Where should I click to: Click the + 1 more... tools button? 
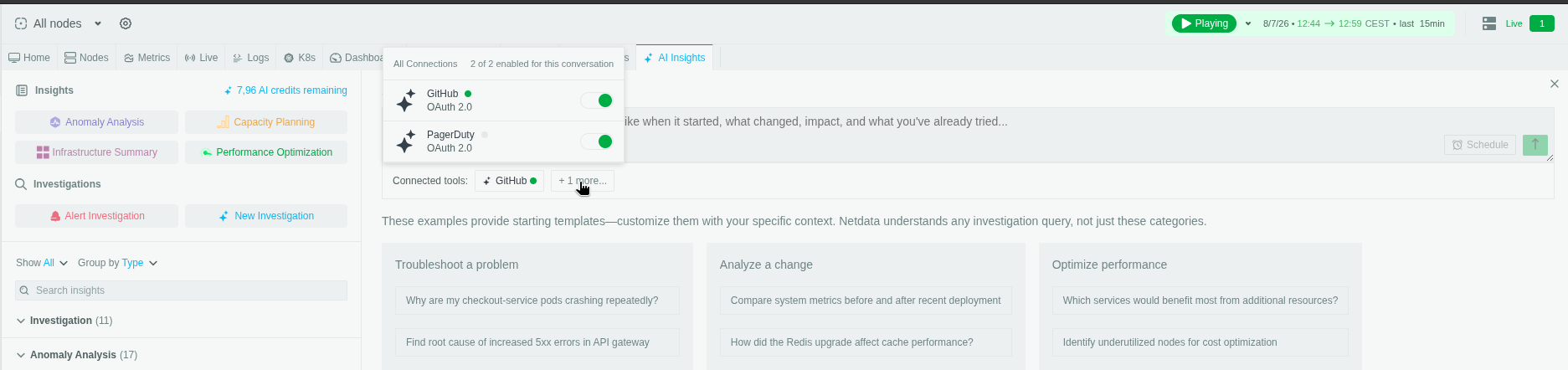[582, 181]
